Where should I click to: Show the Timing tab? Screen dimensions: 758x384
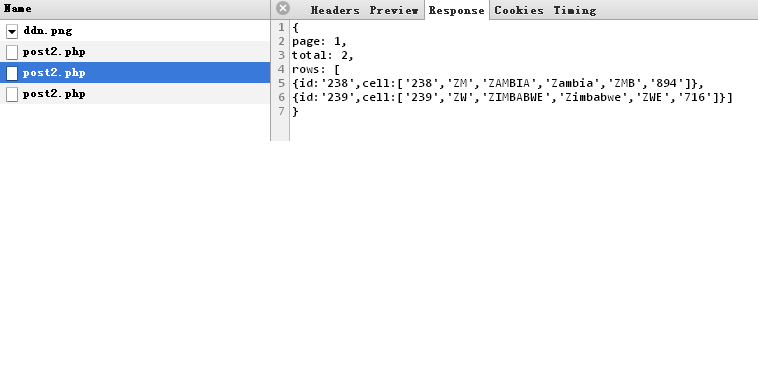click(x=575, y=10)
